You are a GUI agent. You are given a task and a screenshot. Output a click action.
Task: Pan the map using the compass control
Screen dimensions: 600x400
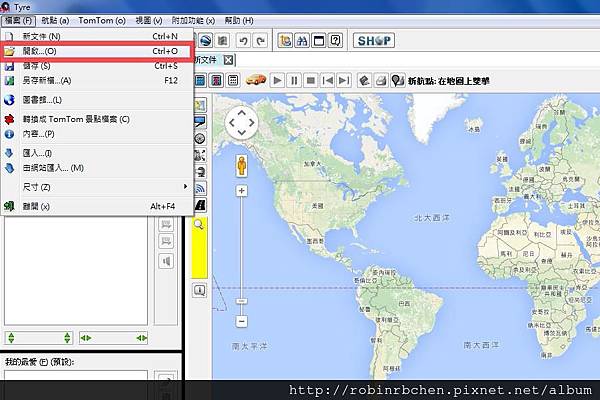tap(241, 123)
